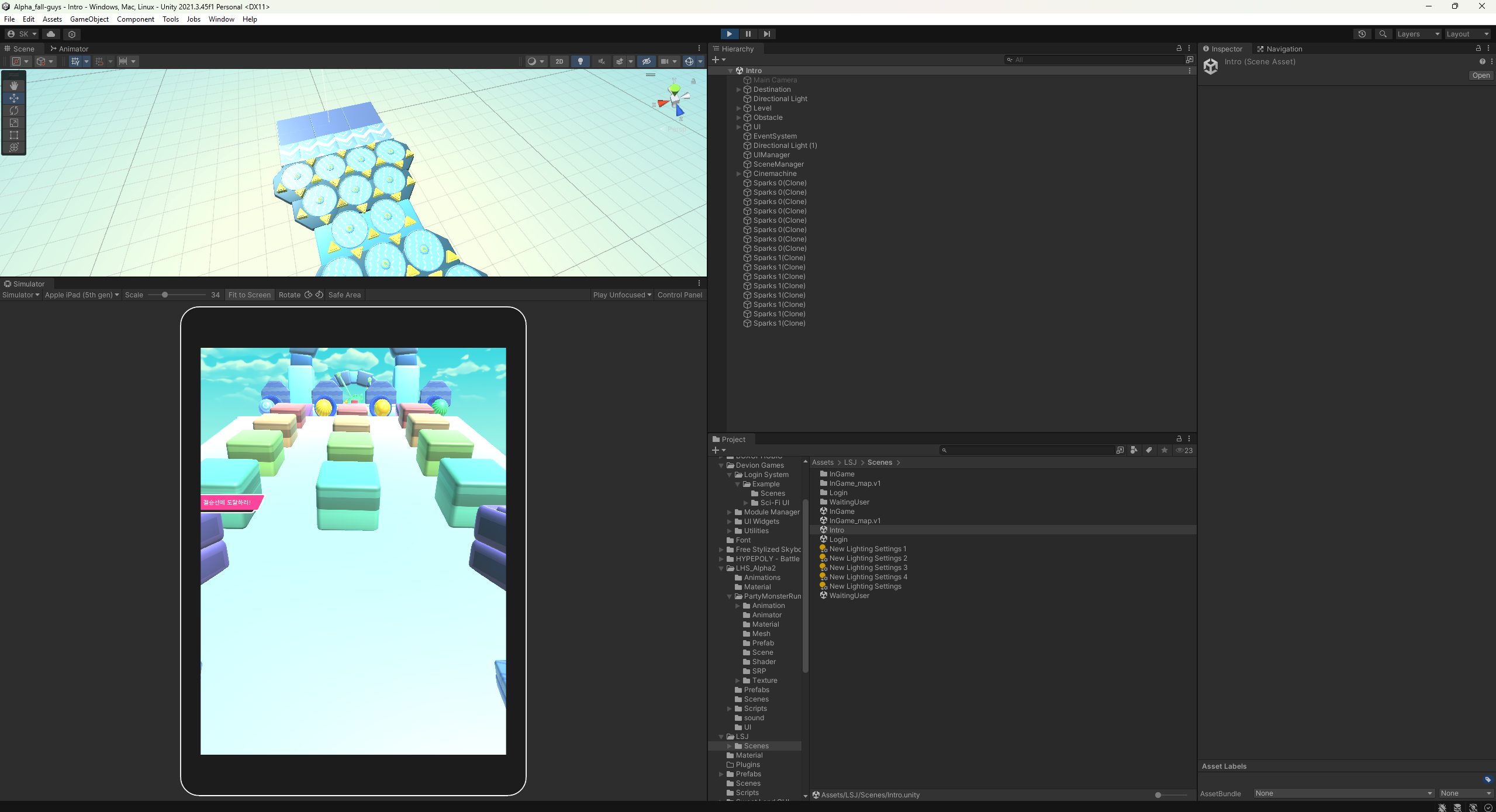Toggle scene visibility eye icon
This screenshot has height=812, width=1496.
tap(646, 61)
